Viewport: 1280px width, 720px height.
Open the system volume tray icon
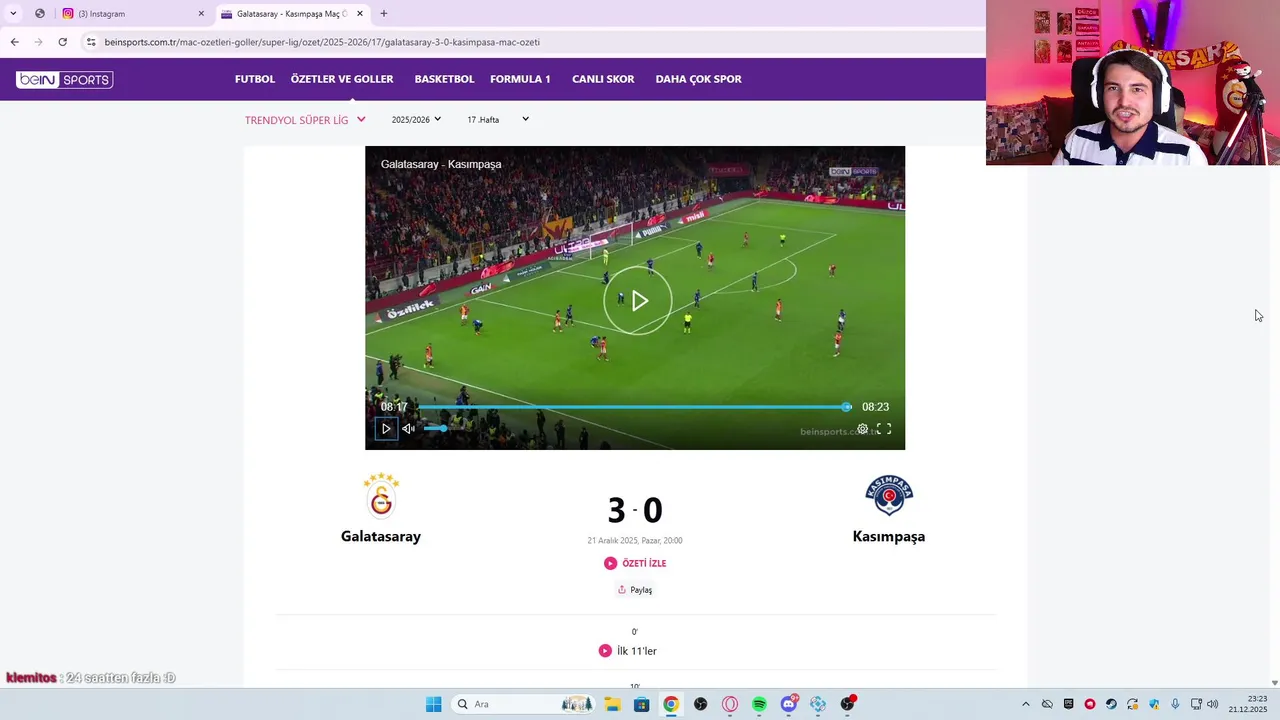1212,704
